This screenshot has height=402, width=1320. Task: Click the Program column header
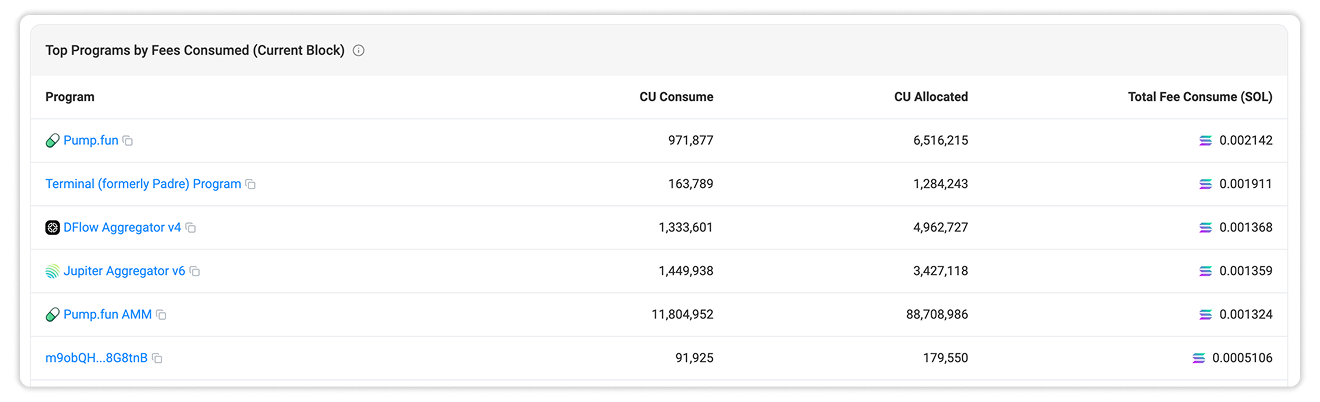pos(70,97)
